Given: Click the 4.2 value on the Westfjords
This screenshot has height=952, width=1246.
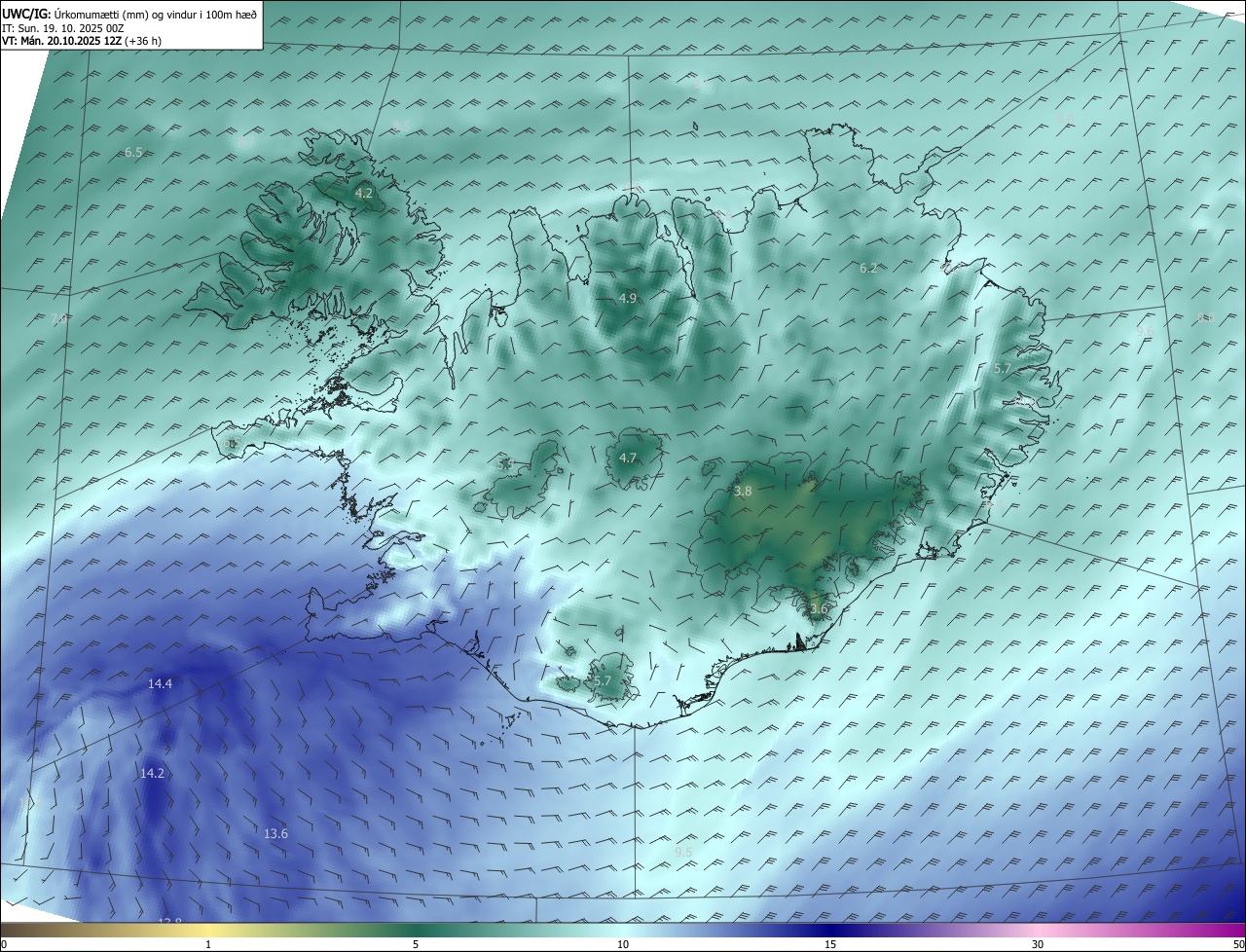Looking at the screenshot, I should 363,194.
